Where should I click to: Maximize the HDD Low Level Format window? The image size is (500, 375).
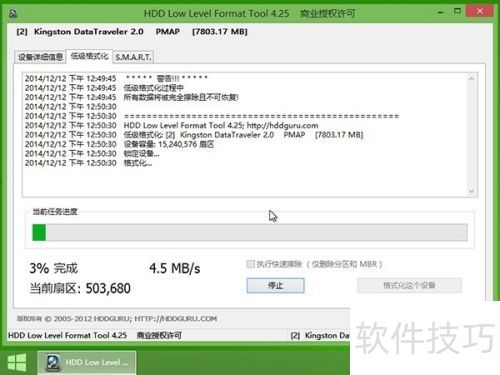[457, 11]
